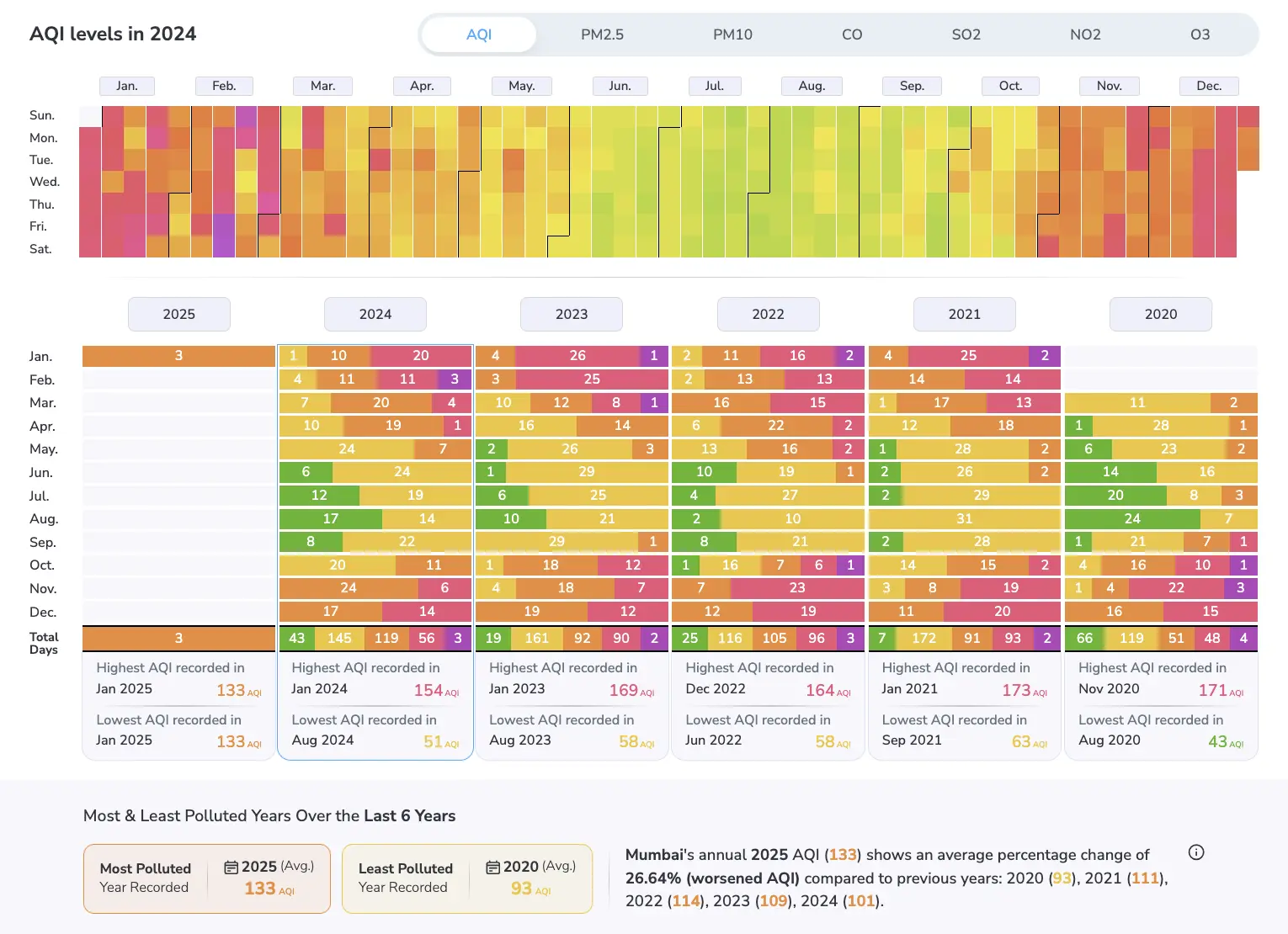Click the Jun. month label above the heatmap
This screenshot has width=1288, height=934.
(620, 86)
